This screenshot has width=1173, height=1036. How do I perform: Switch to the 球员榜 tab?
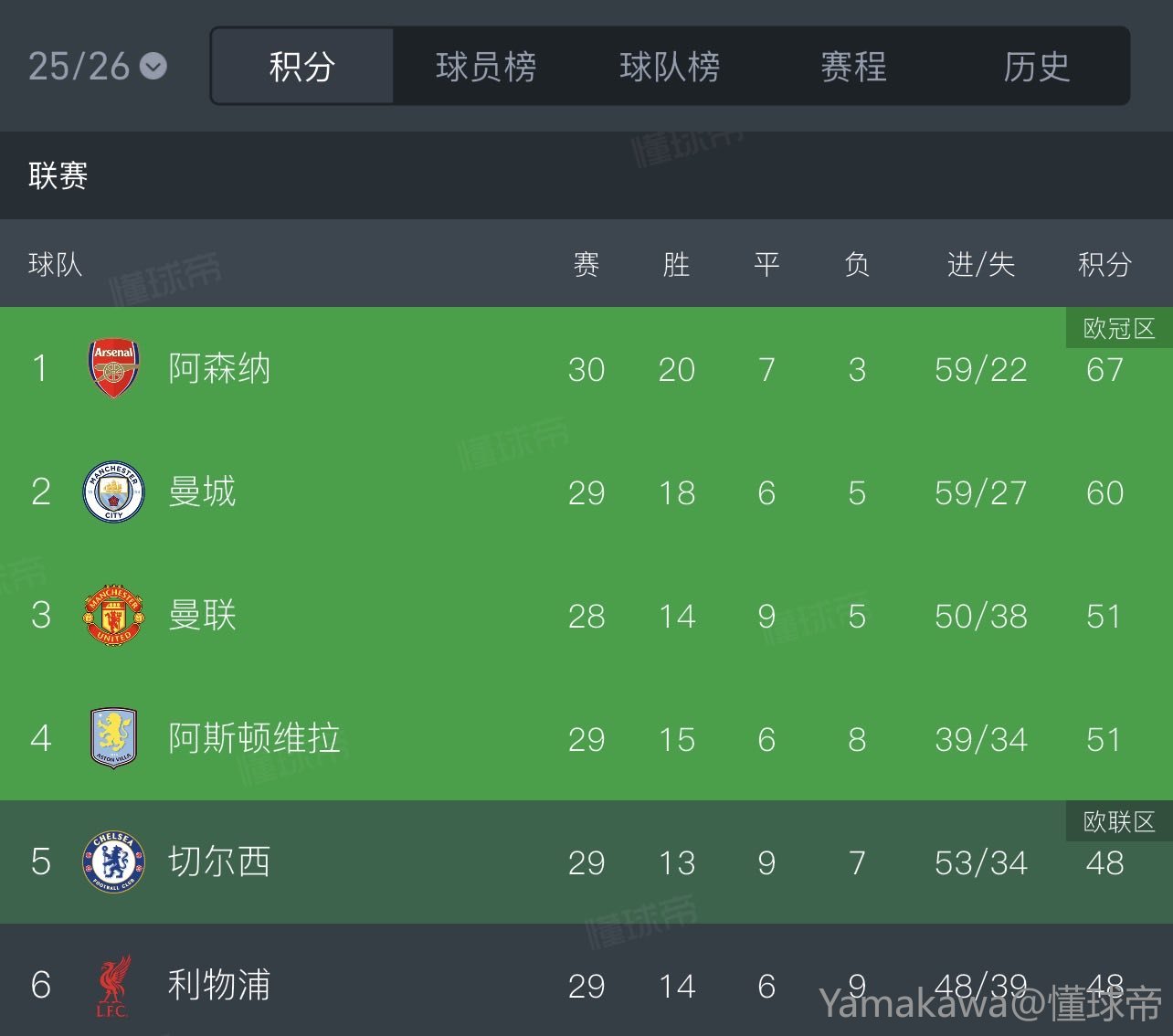click(486, 67)
